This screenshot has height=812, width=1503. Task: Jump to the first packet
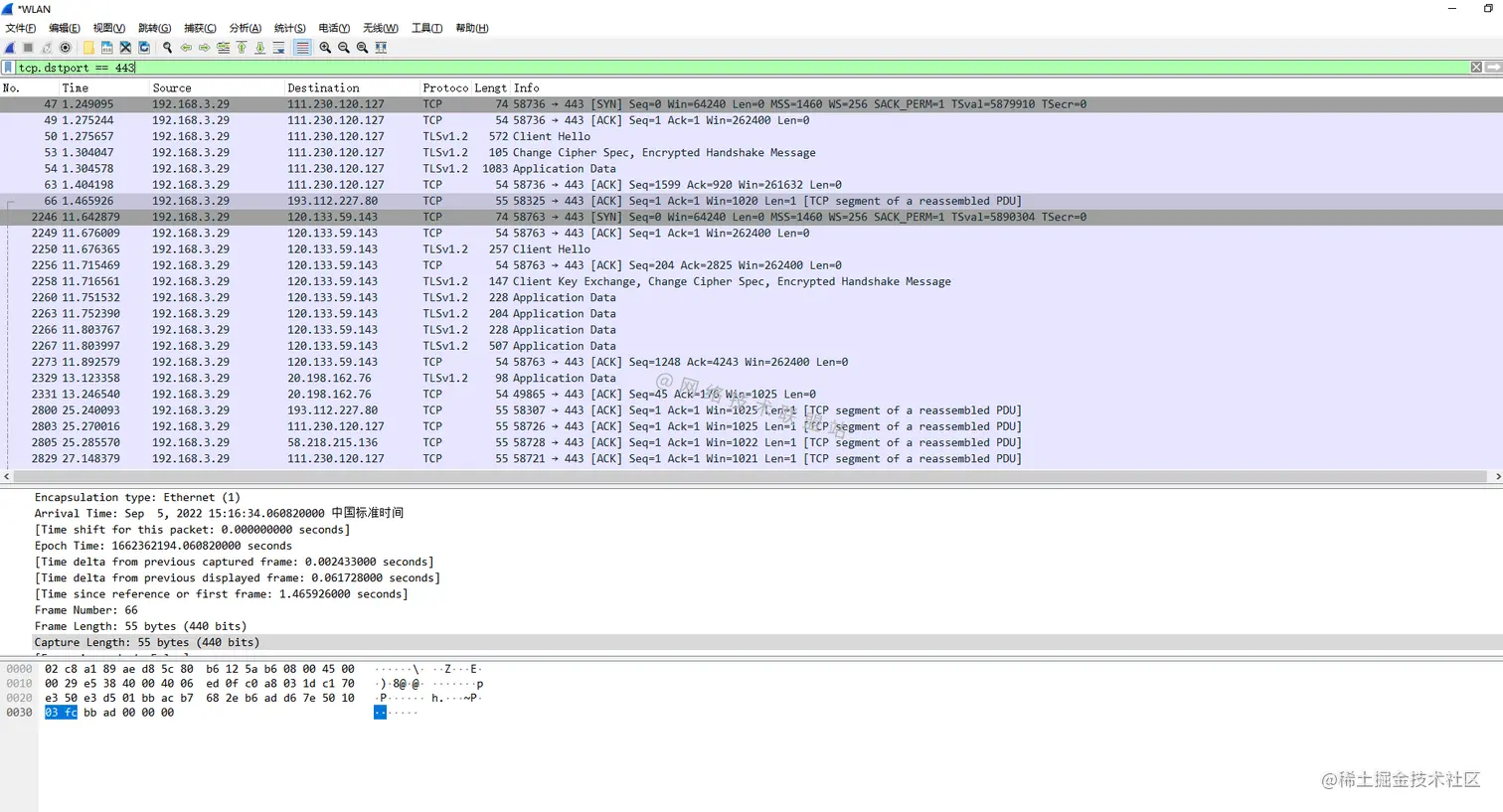coord(242,48)
